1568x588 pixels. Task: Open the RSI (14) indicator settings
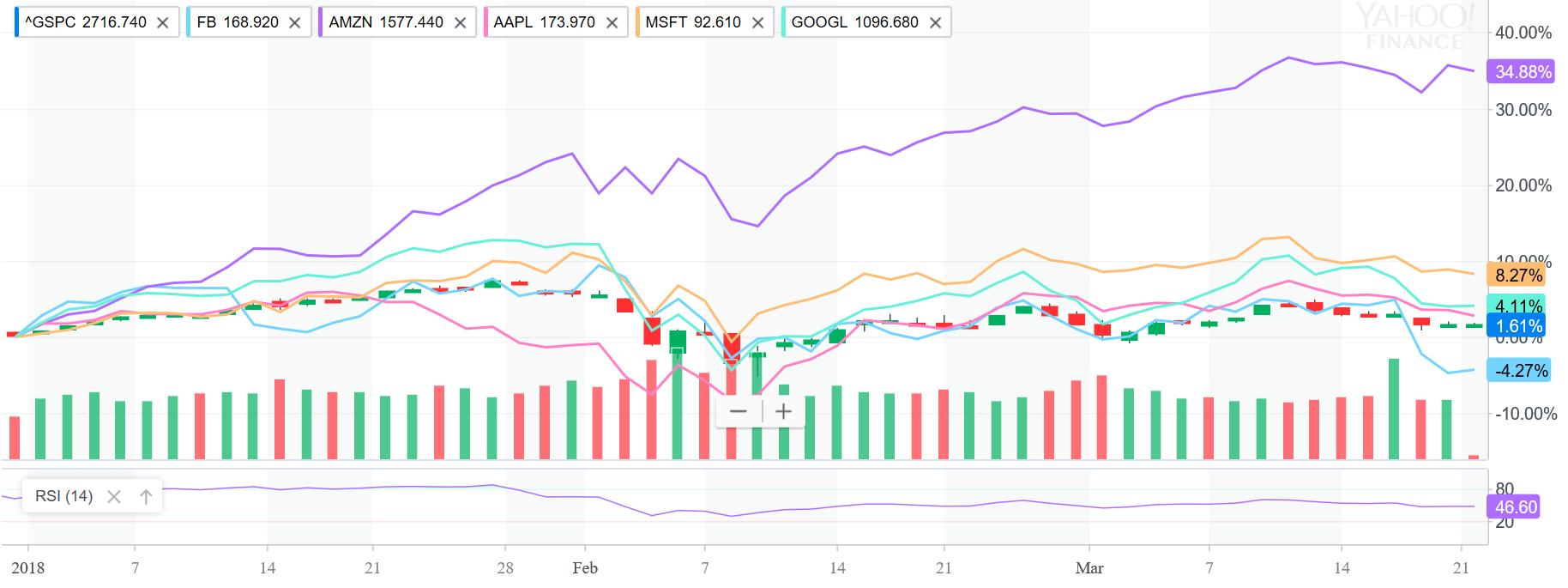pos(63,496)
